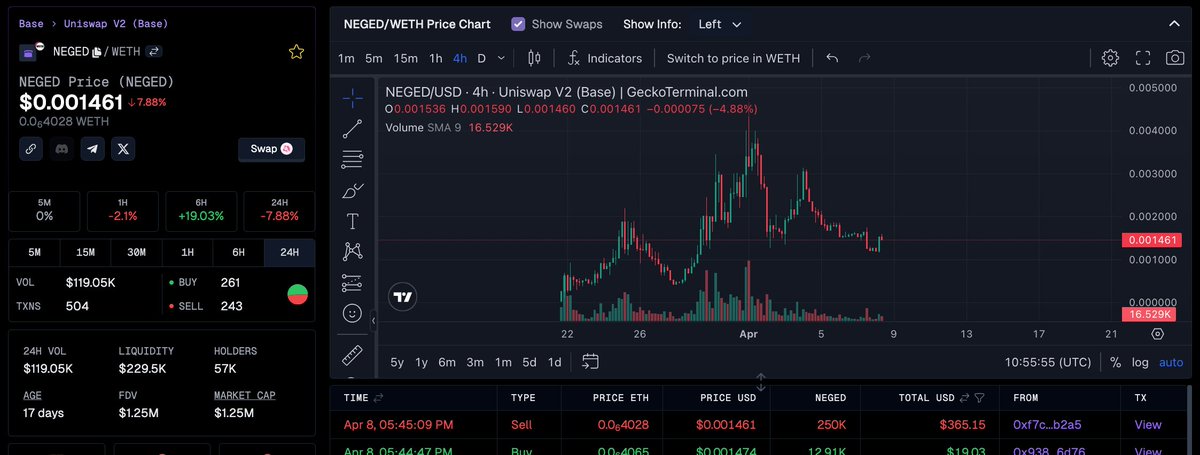Expand more chart intervals dropdown arrow

(x=502, y=58)
